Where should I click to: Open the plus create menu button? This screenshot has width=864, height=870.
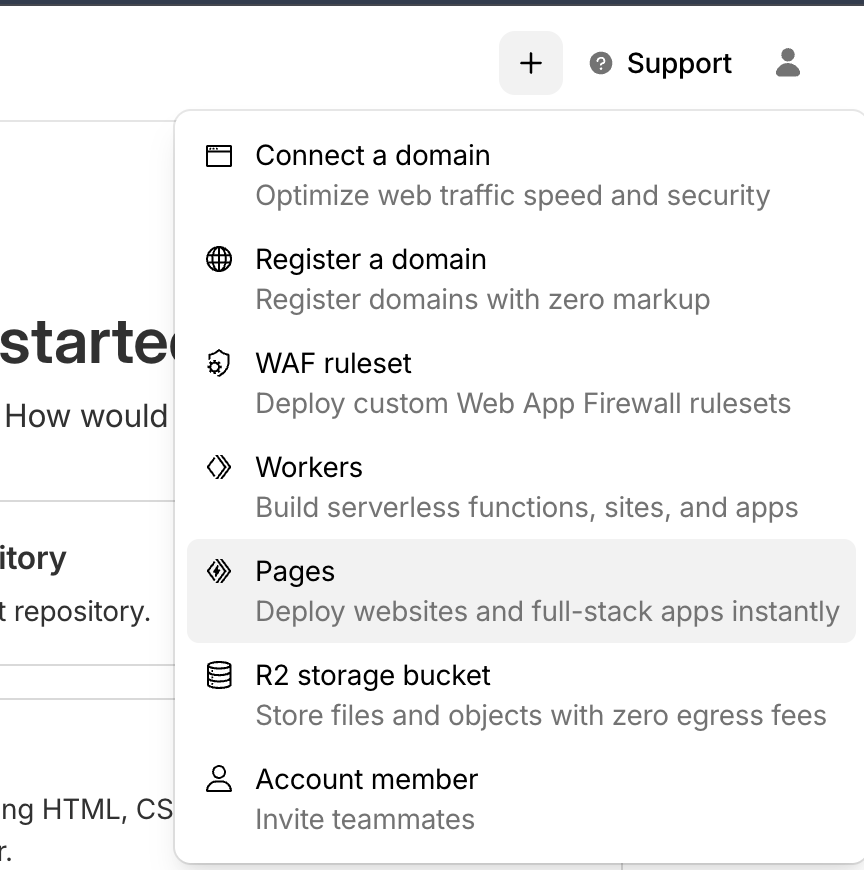click(531, 63)
